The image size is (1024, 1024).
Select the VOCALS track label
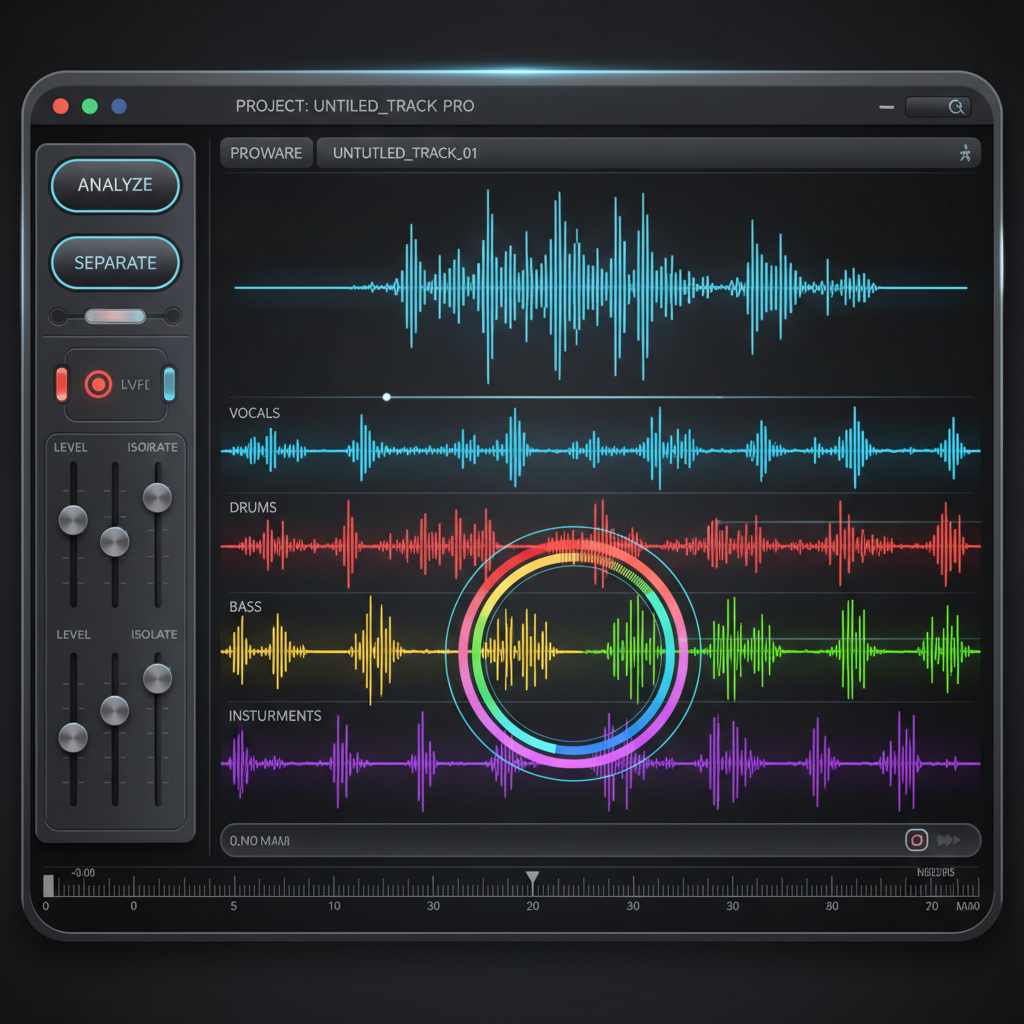coord(255,413)
